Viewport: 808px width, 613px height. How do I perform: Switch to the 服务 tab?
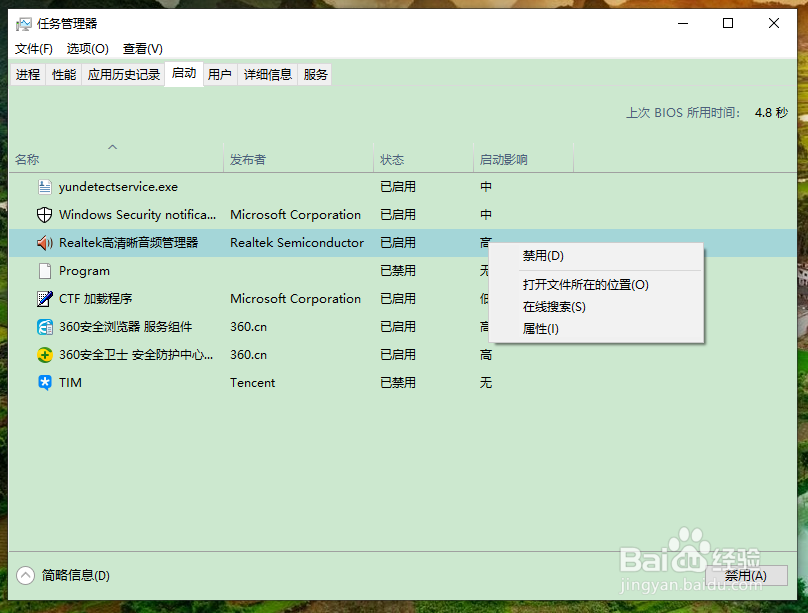pos(314,73)
